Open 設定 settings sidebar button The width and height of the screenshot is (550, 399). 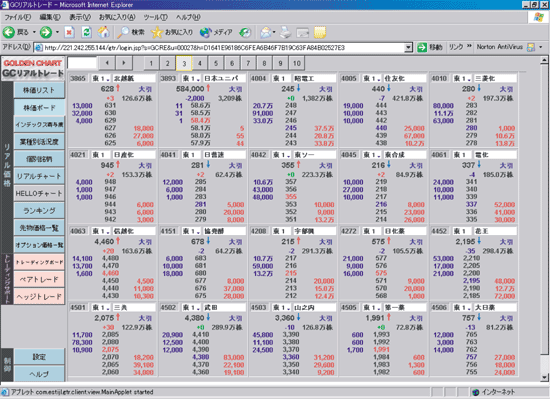(39, 357)
